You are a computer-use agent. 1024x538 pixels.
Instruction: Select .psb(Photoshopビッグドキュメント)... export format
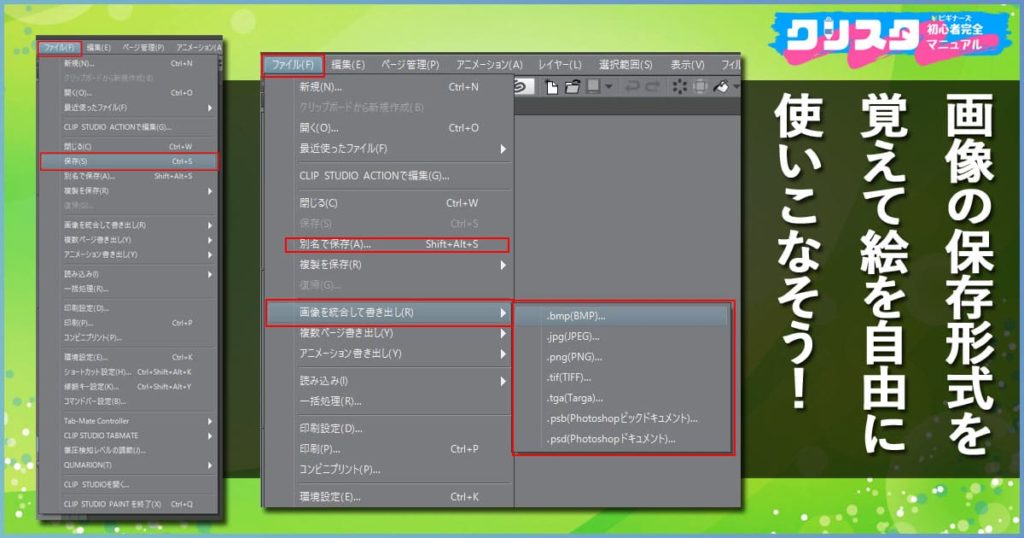point(622,419)
